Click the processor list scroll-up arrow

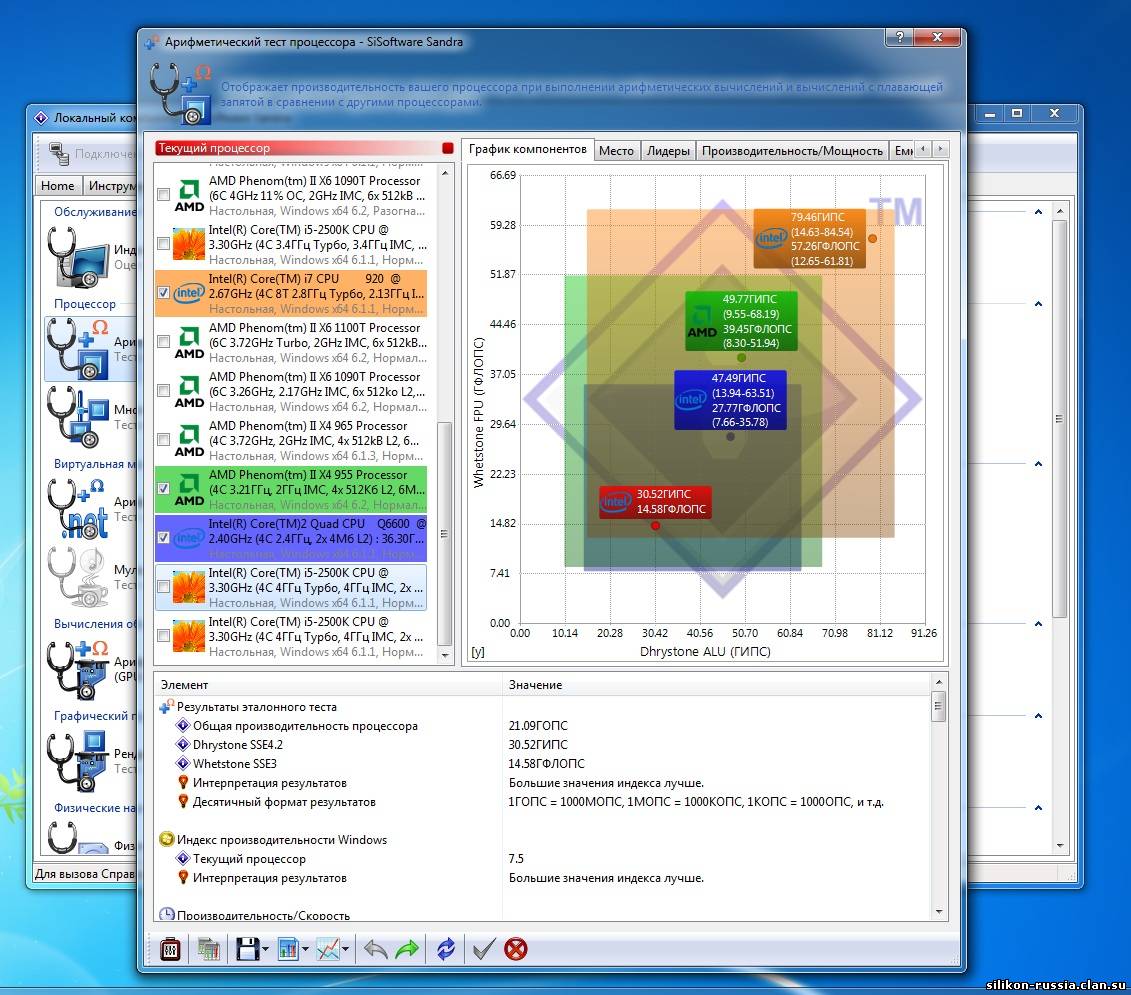(445, 173)
